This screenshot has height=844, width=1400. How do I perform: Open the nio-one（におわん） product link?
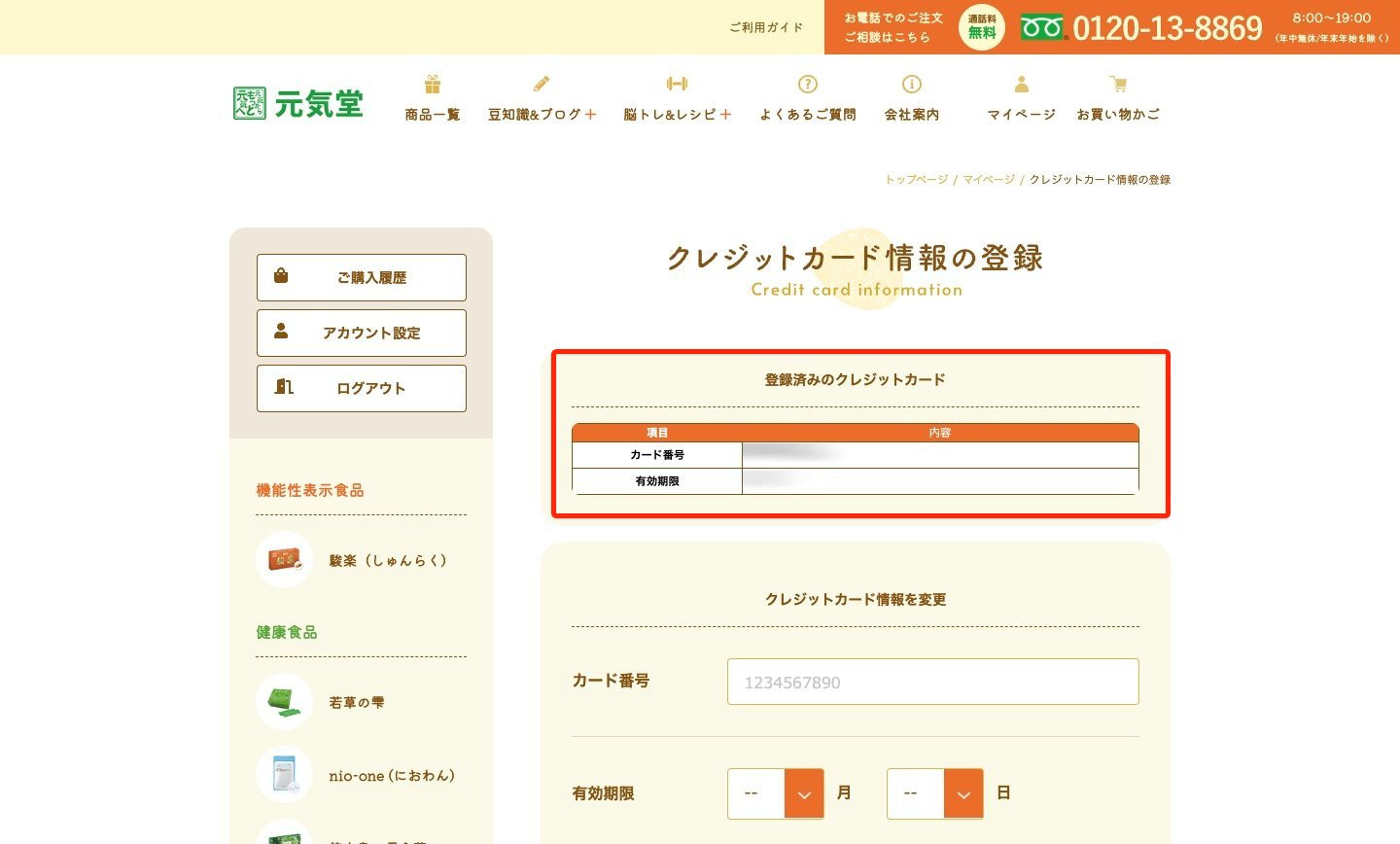392,776
